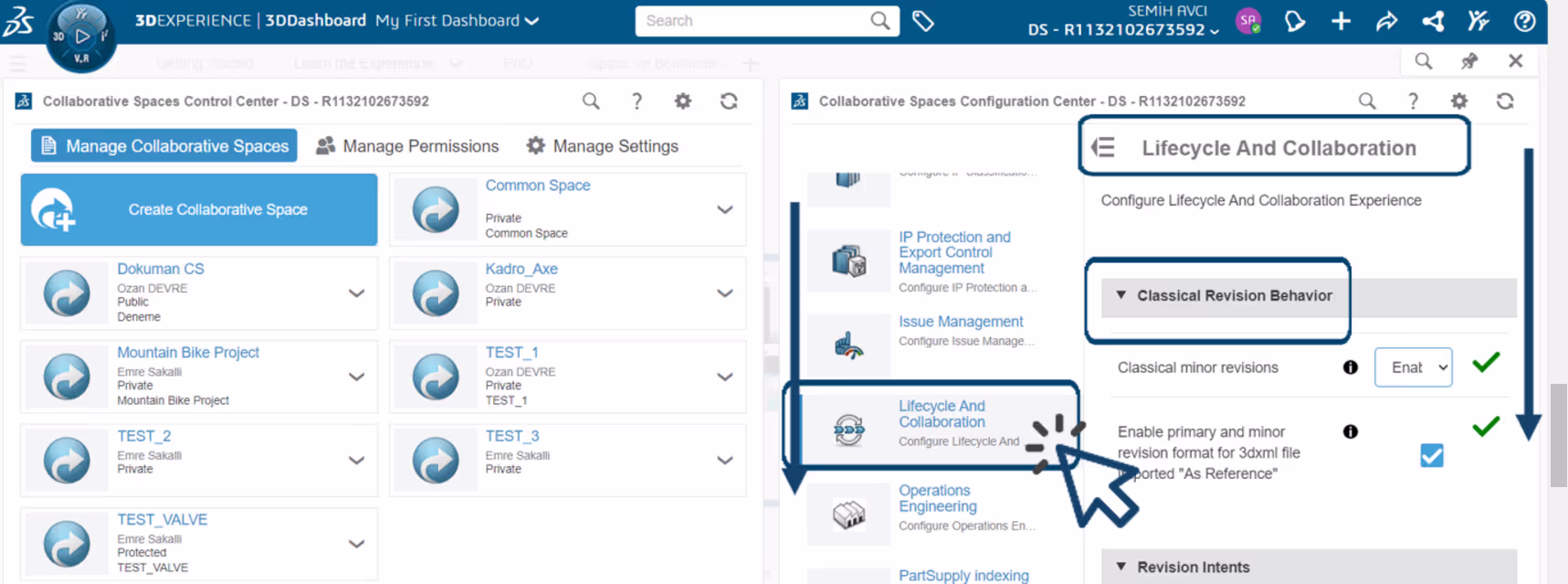Image resolution: width=1568 pixels, height=584 pixels.
Task: Collapse Lifecycle And Collaboration back-list icon
Action: (x=1103, y=147)
